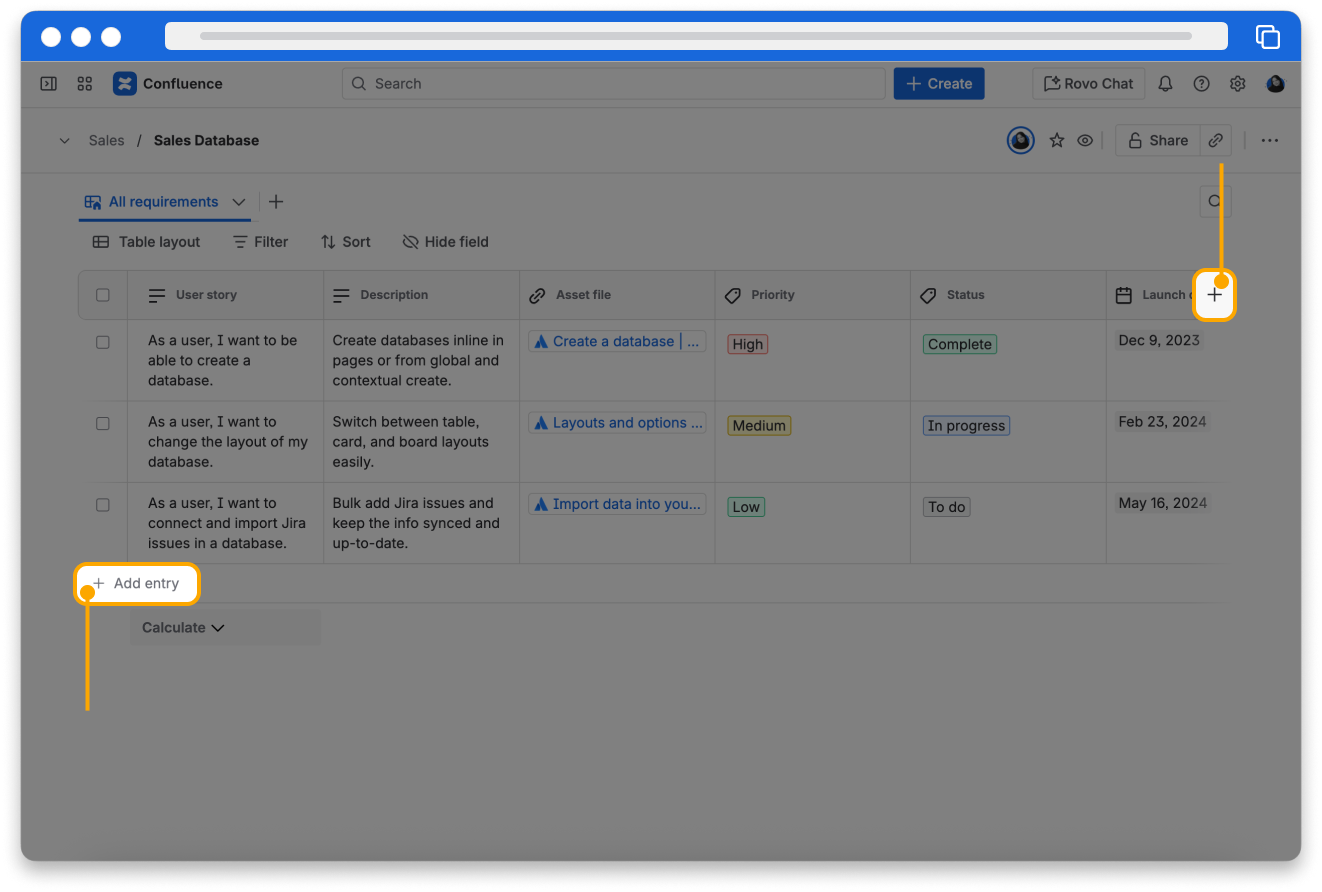
Task: Click in the Search field
Action: [613, 84]
